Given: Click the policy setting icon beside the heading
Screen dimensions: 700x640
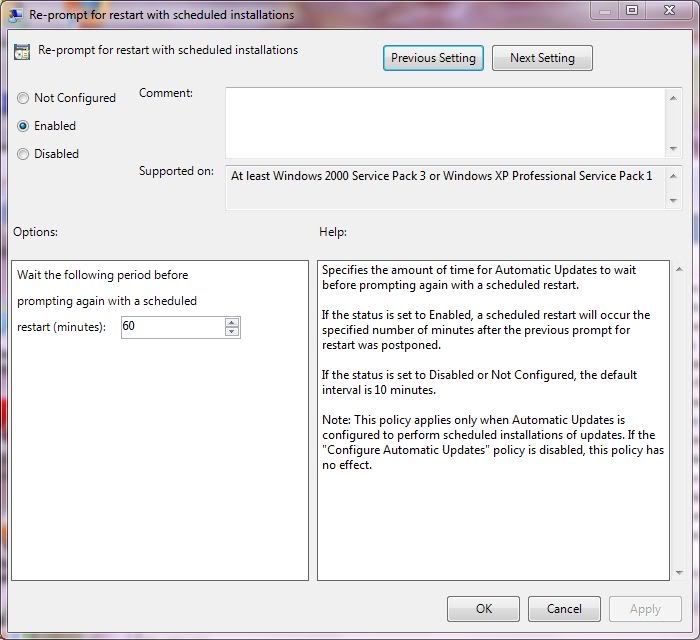Looking at the screenshot, I should 22,52.
